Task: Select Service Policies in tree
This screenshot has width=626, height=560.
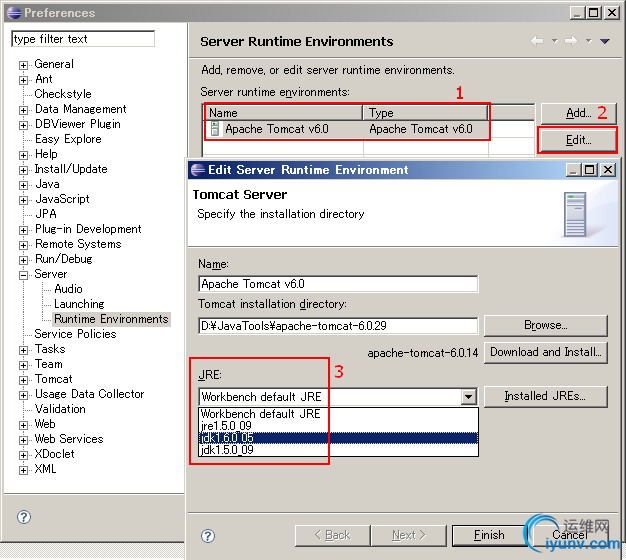Action: pos(75,334)
